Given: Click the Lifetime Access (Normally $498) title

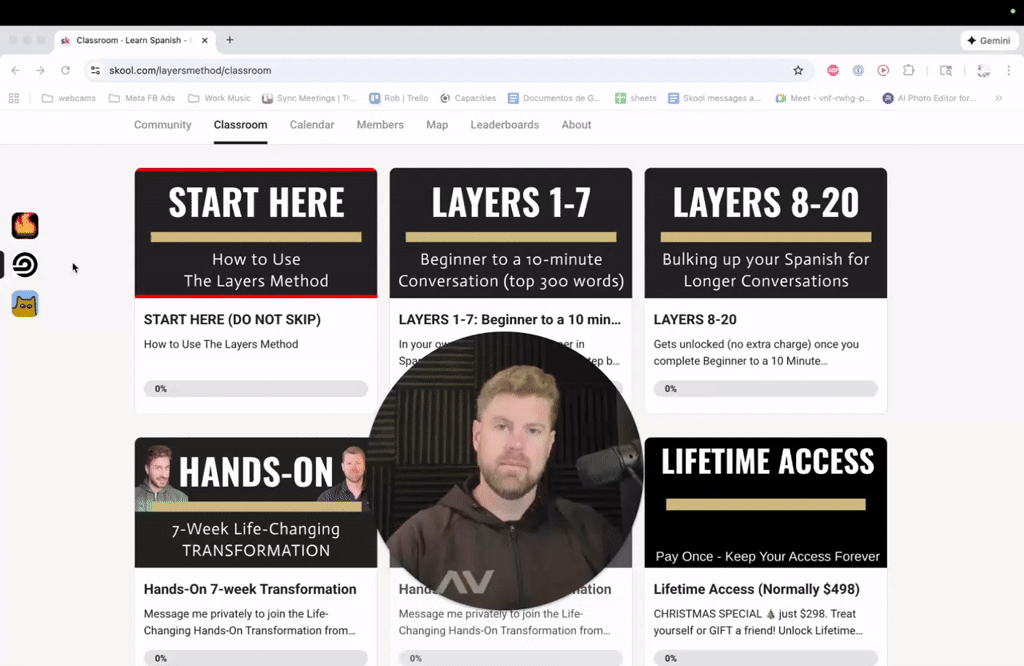Looking at the screenshot, I should (756, 589).
